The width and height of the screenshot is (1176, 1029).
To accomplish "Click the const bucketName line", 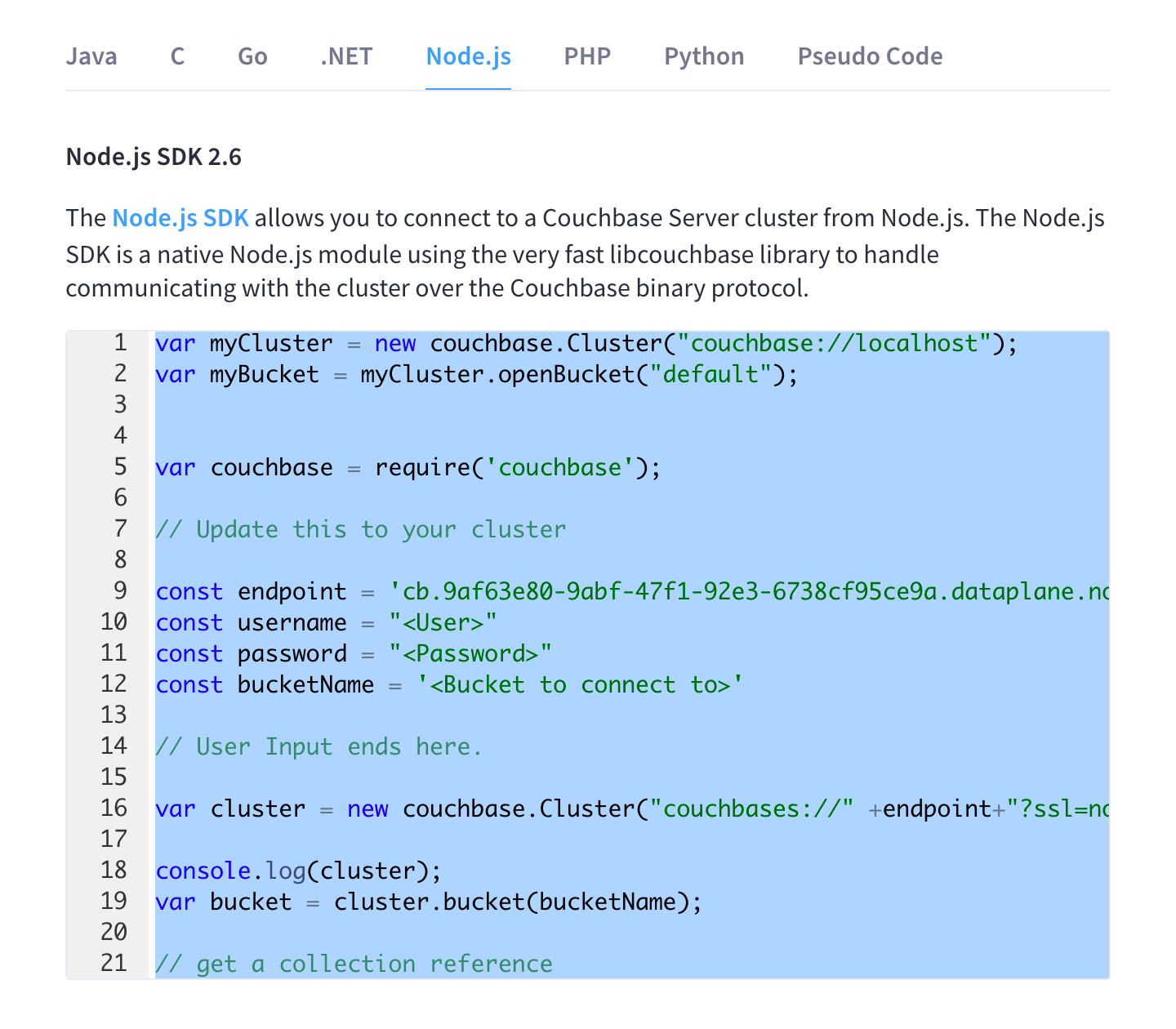I will [x=449, y=684].
